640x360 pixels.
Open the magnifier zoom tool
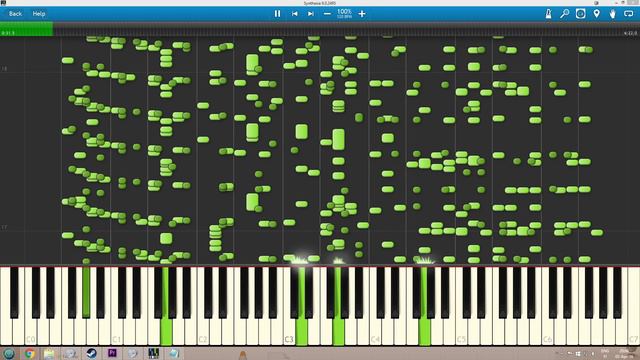pos(564,13)
